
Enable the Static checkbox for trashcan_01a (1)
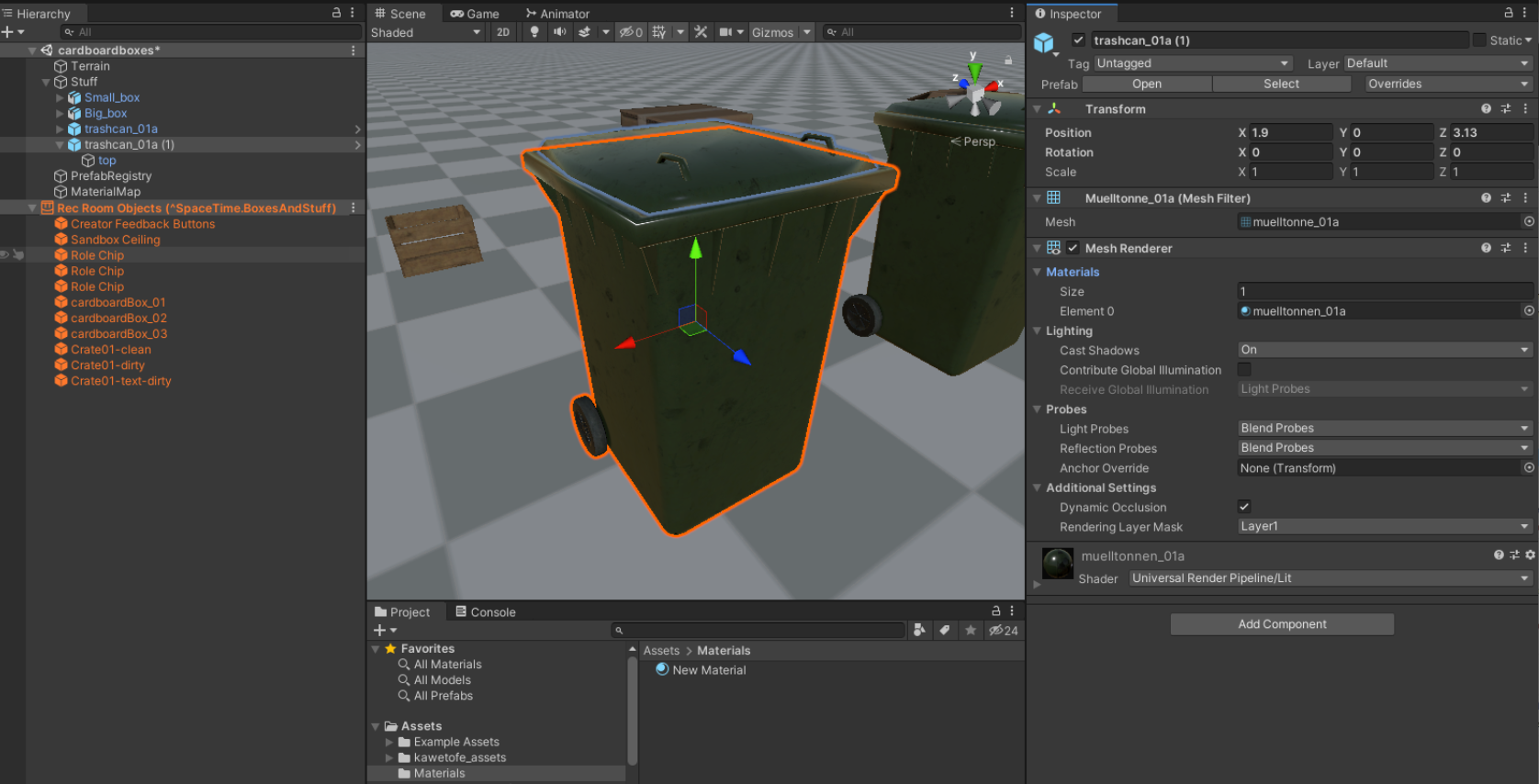point(1479,40)
